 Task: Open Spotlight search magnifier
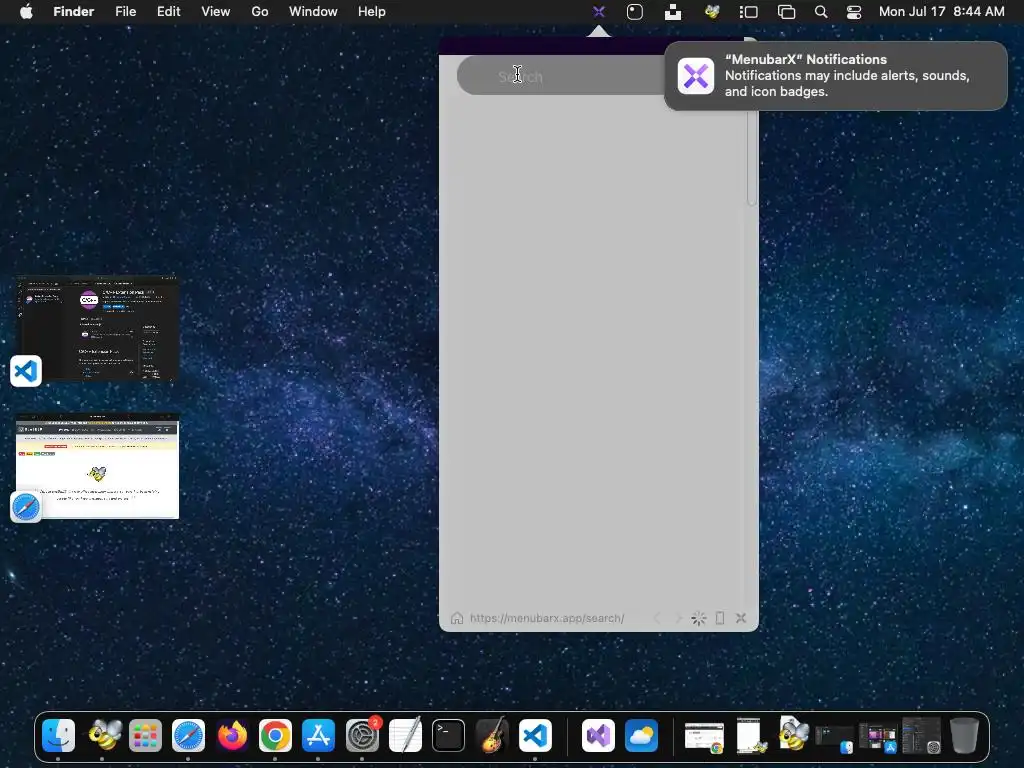tap(821, 12)
